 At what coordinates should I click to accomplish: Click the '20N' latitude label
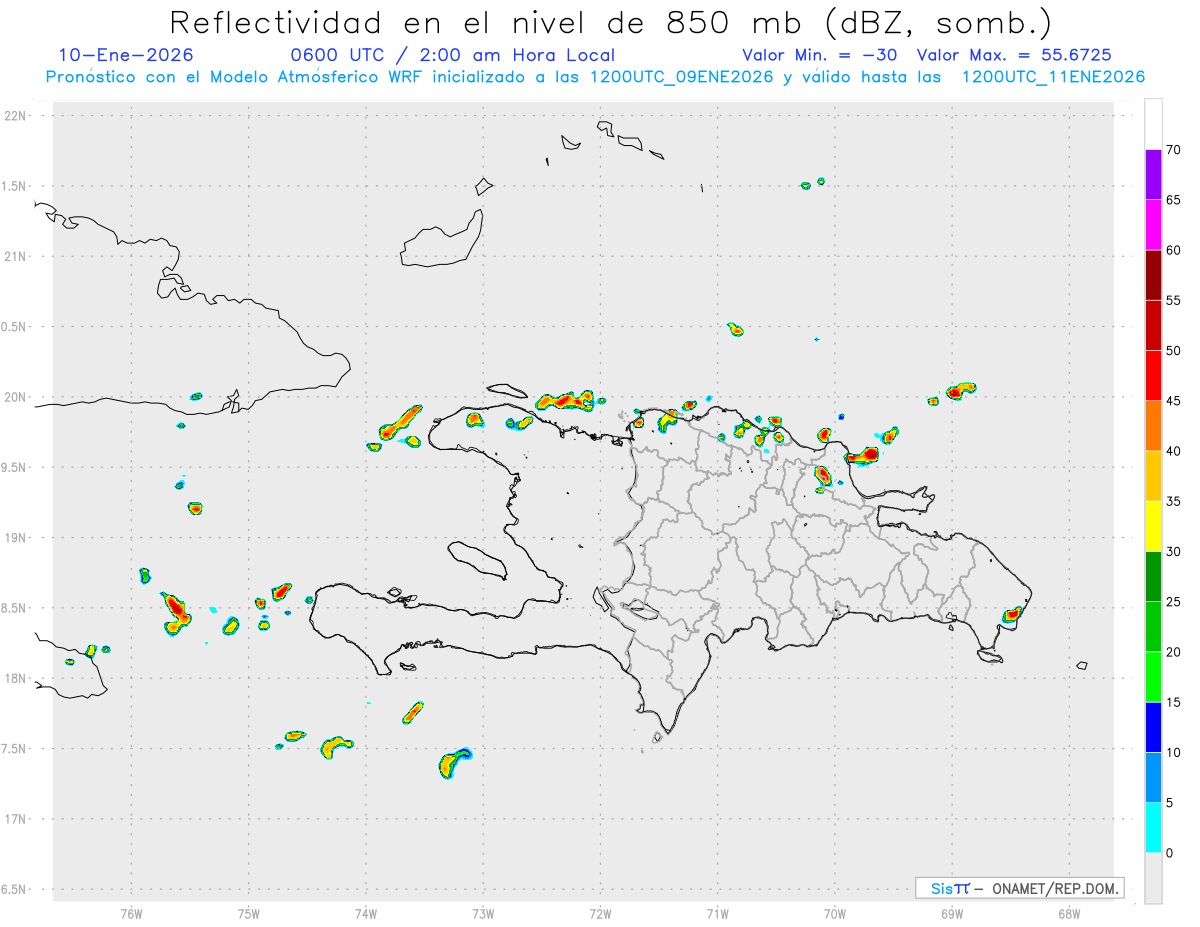[17, 397]
